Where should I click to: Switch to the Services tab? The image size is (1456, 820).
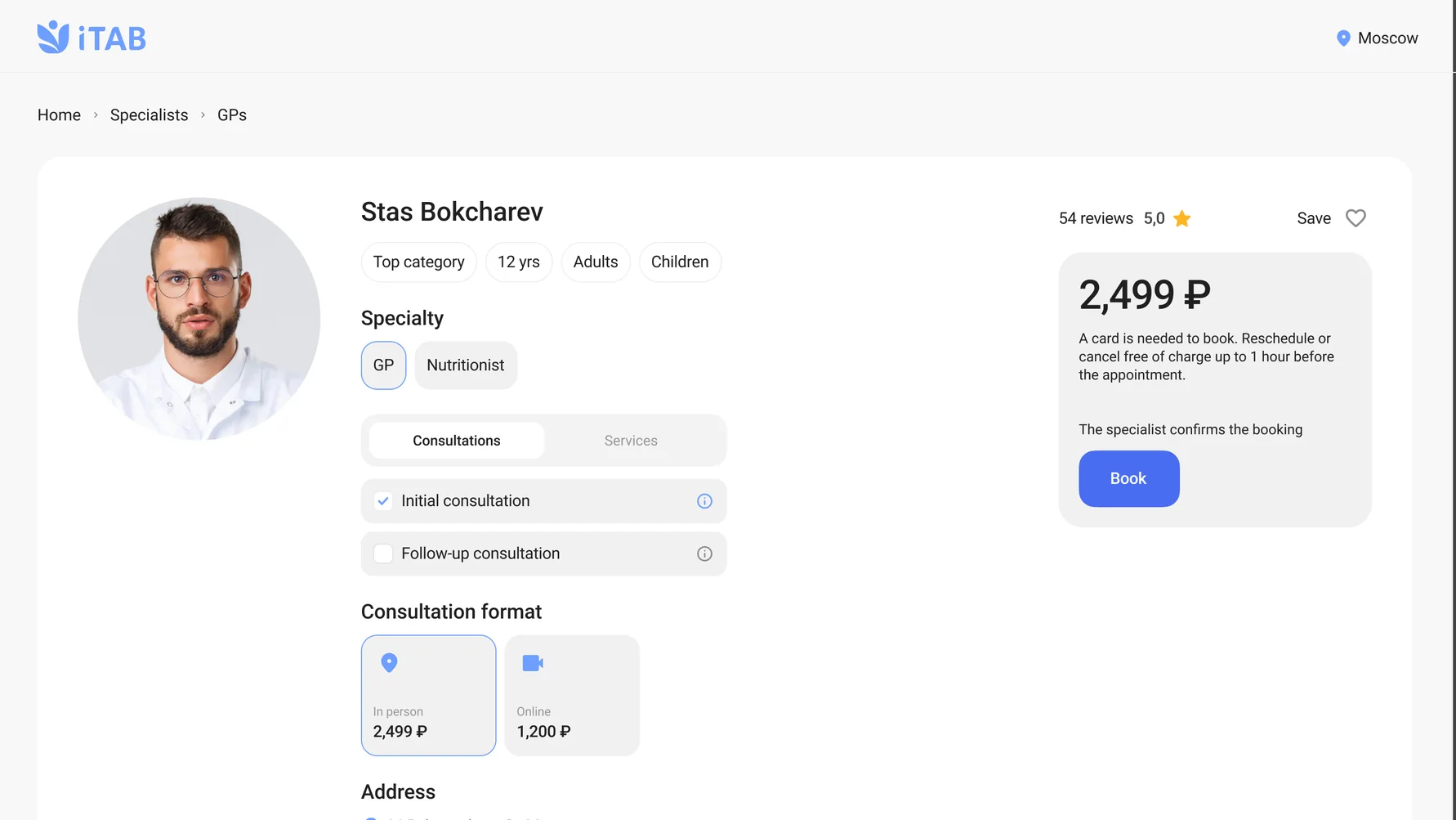[631, 441]
